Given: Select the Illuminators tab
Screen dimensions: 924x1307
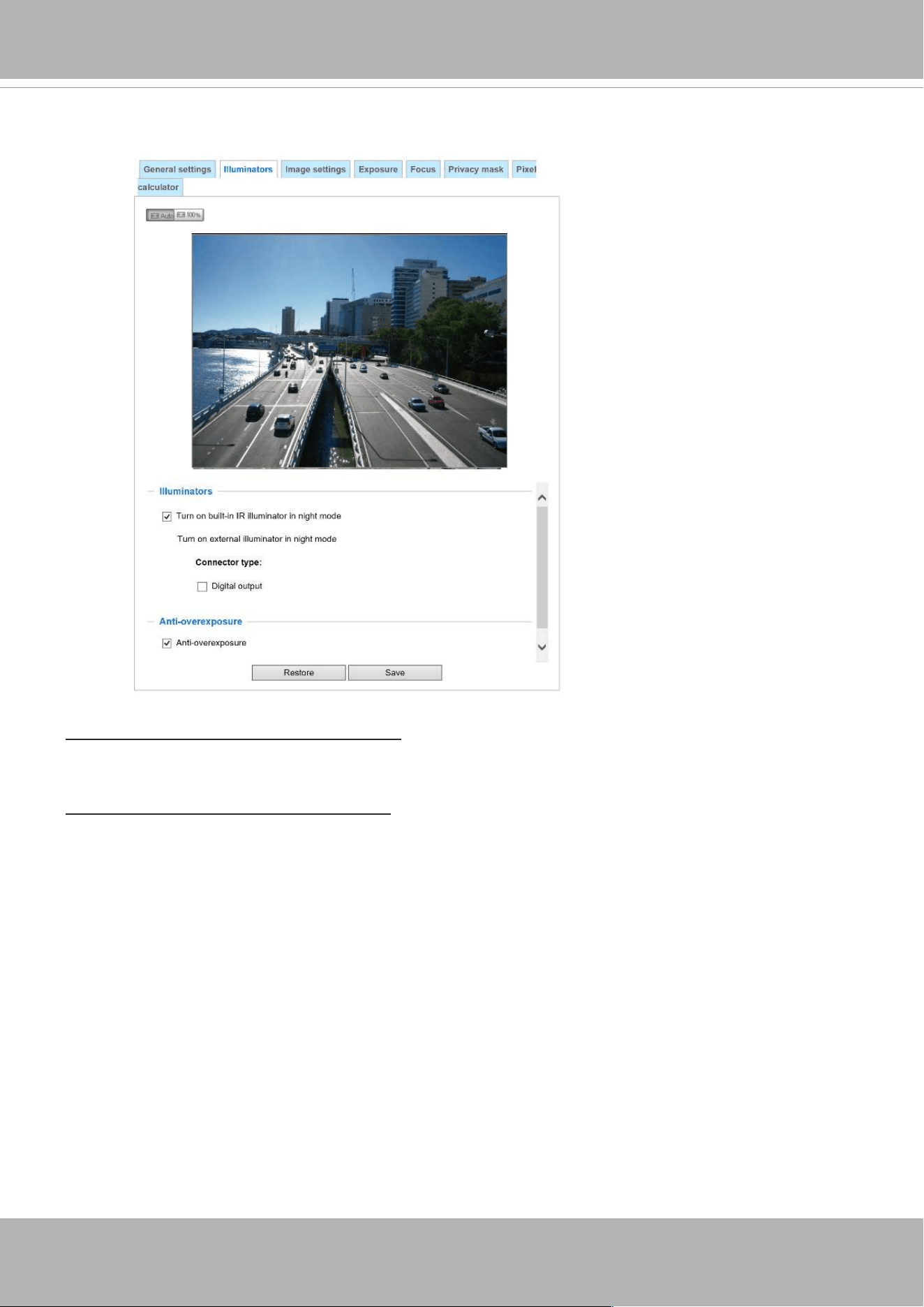Looking at the screenshot, I should [248, 170].
